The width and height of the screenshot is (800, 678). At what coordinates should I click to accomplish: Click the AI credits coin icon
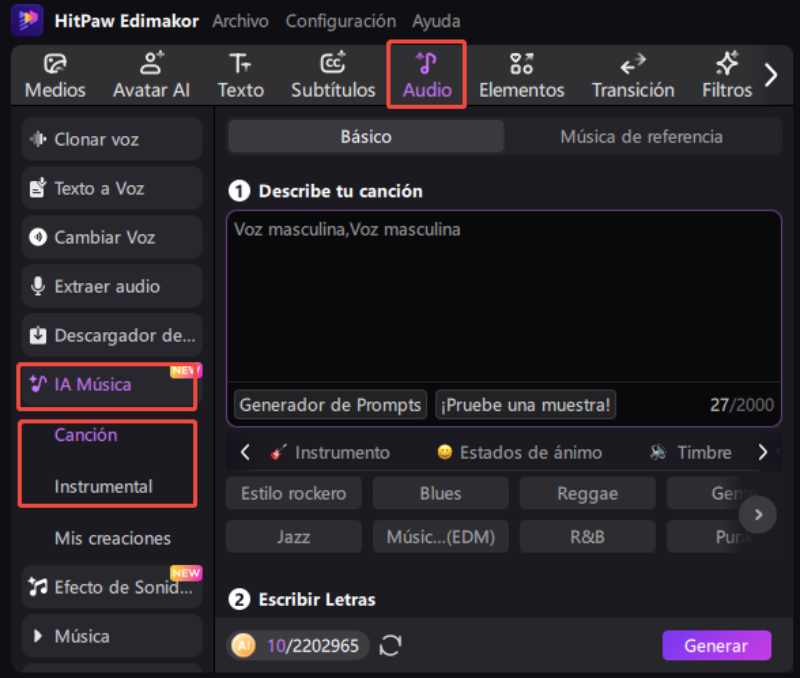point(243,645)
